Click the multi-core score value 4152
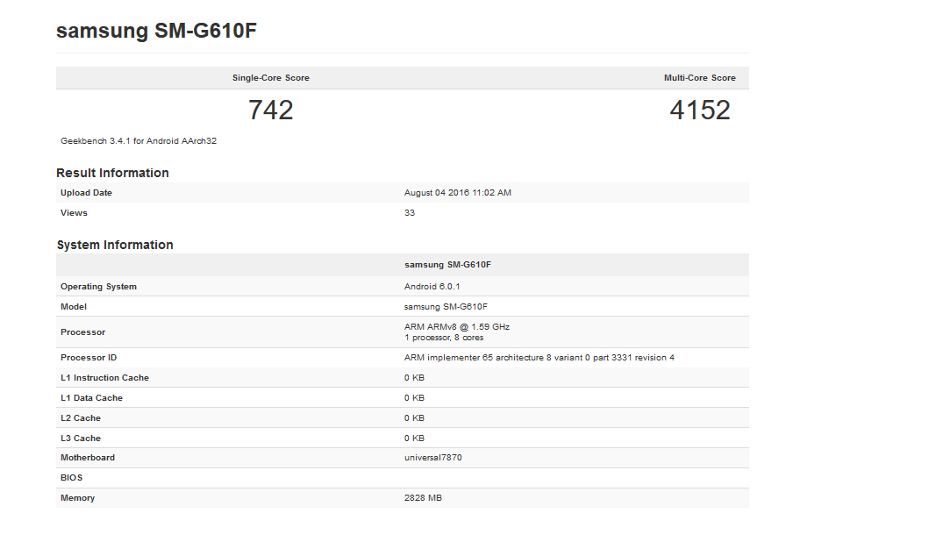Image resolution: width=950 pixels, height=549 pixels. click(700, 110)
